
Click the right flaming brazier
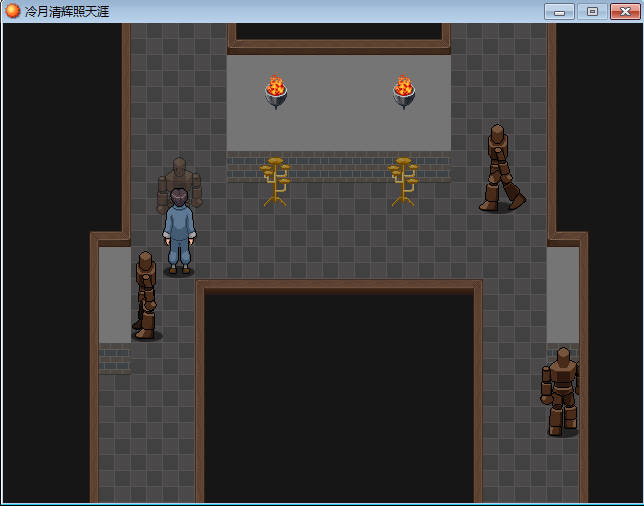tap(404, 91)
